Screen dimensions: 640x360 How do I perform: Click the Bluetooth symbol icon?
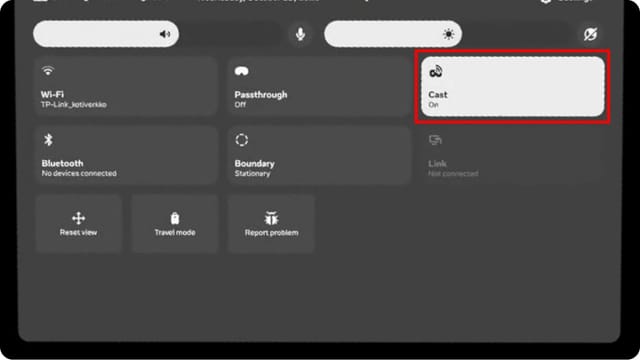[48, 140]
